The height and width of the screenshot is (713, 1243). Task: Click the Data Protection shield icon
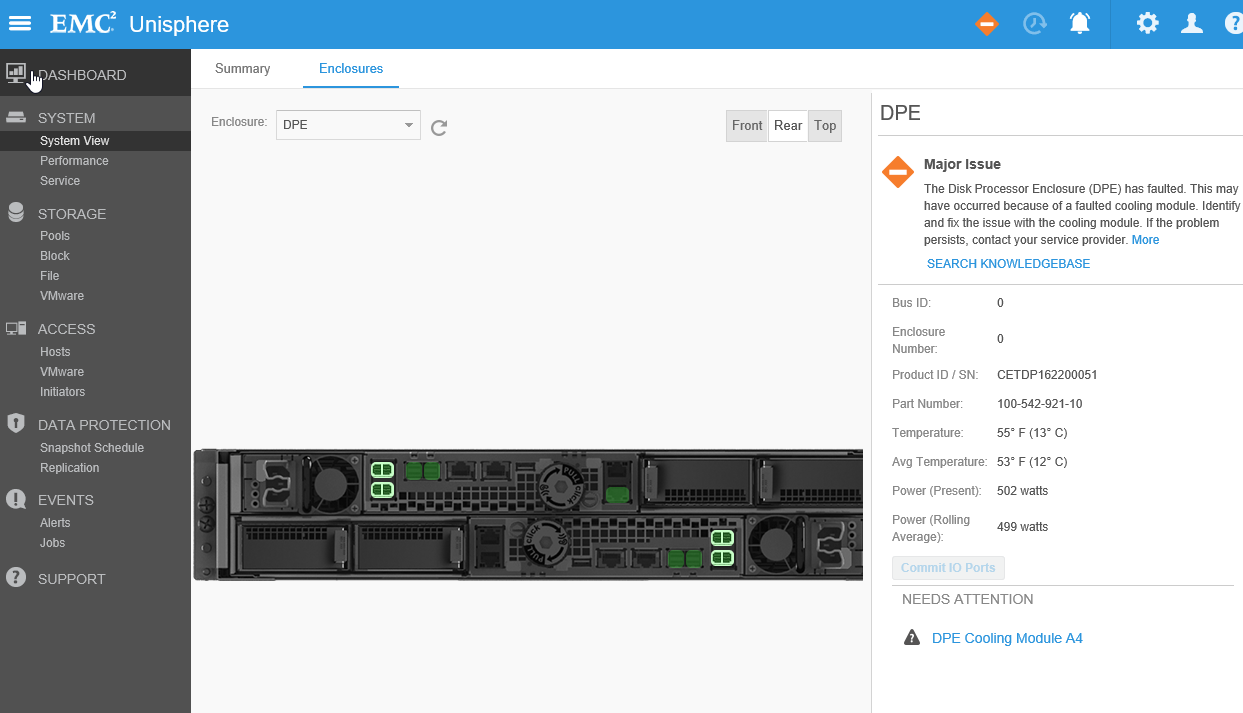pyautogui.click(x=15, y=423)
